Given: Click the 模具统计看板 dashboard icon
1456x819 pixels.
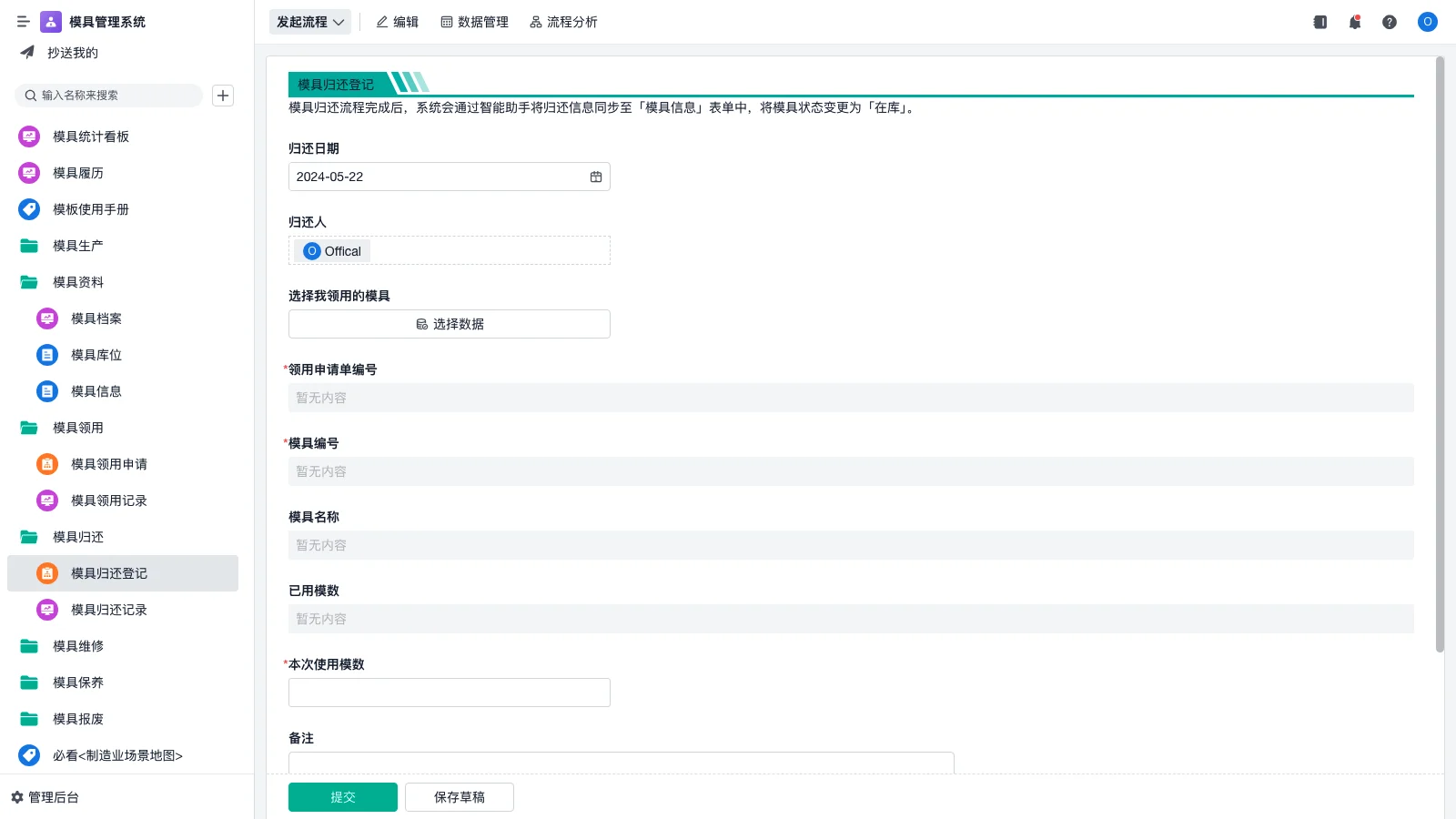Looking at the screenshot, I should click(x=28, y=136).
